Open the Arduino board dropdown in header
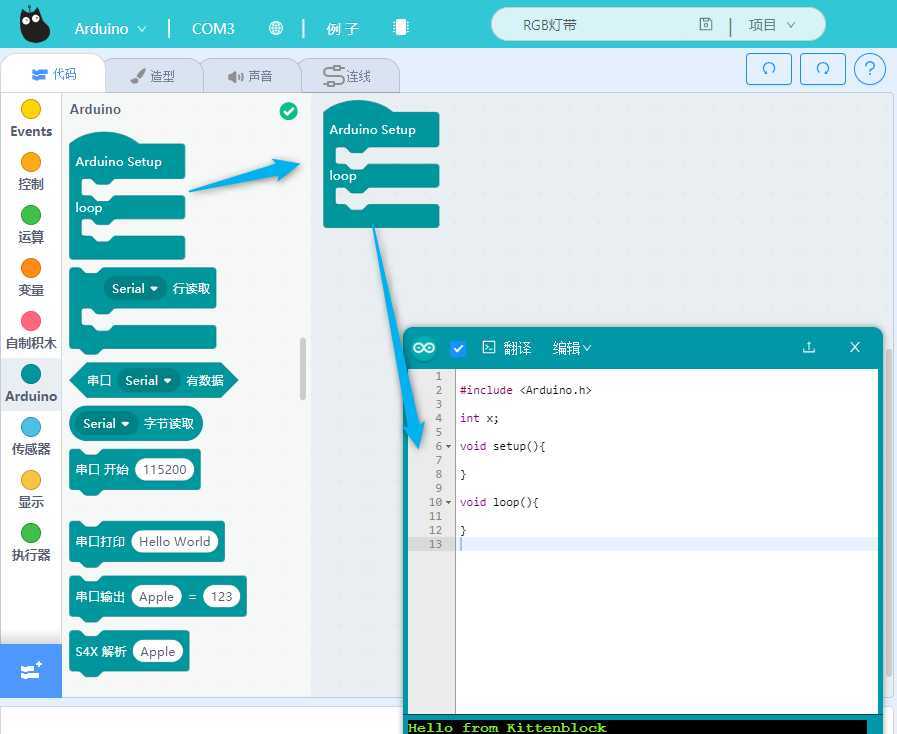The height and width of the screenshot is (734, 897). (x=110, y=28)
